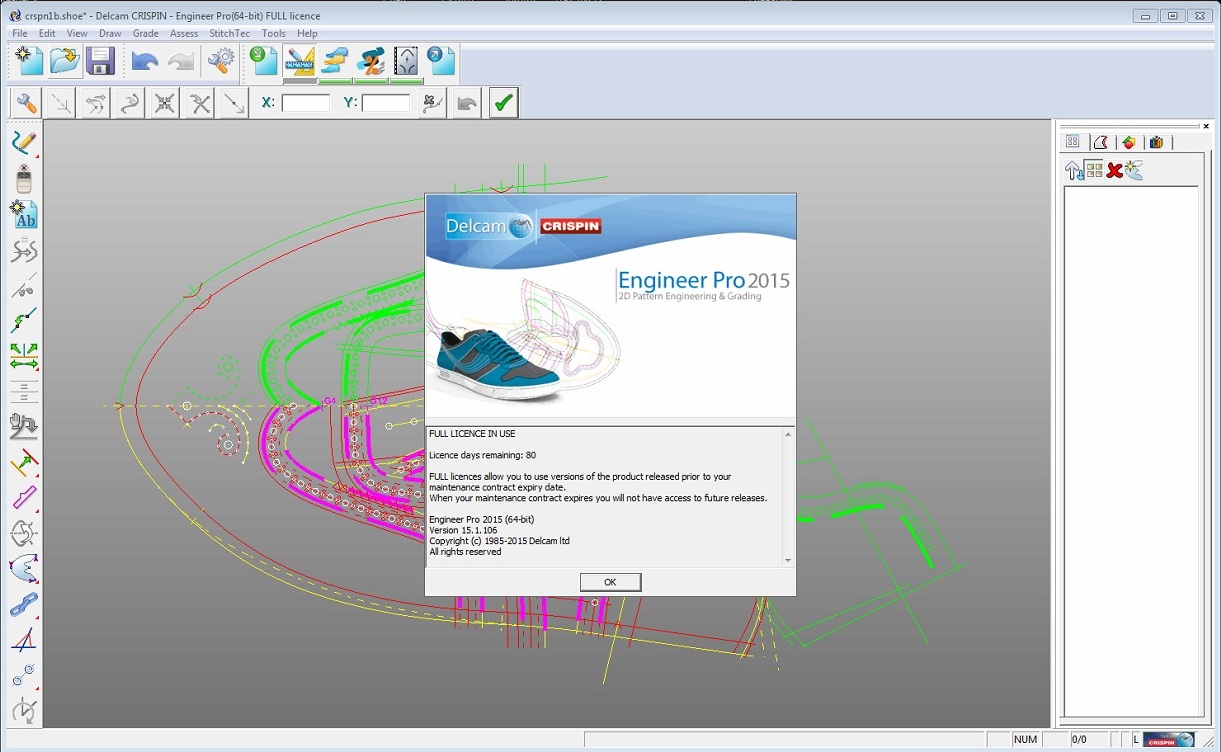Switch to the grid tab in right panel
1221x752 pixels.
point(1073,142)
